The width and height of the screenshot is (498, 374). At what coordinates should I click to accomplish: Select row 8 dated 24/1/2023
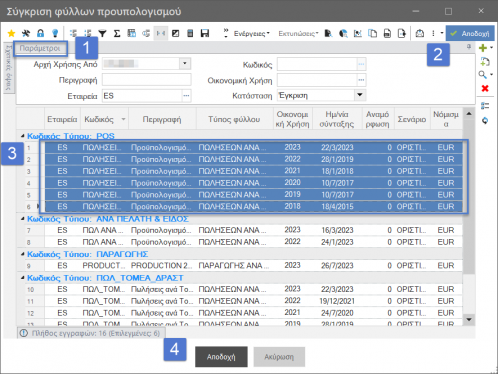[x=253, y=242]
